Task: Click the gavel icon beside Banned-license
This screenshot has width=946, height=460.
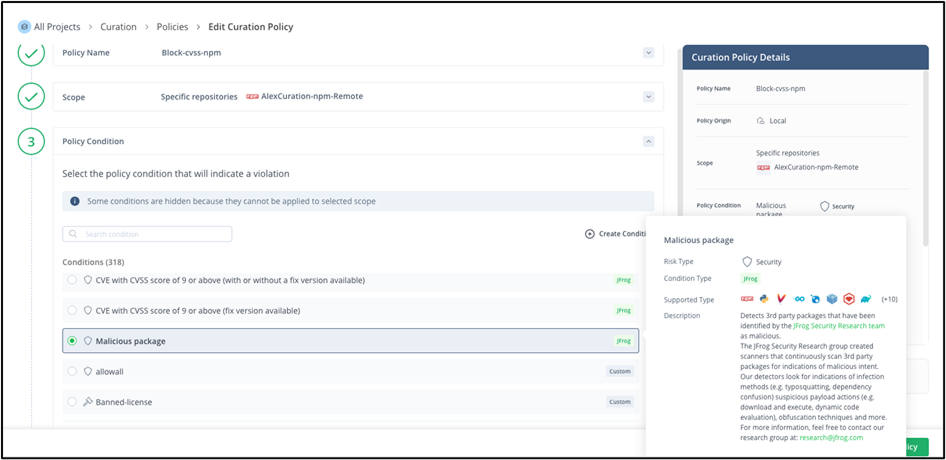Action: [87, 402]
